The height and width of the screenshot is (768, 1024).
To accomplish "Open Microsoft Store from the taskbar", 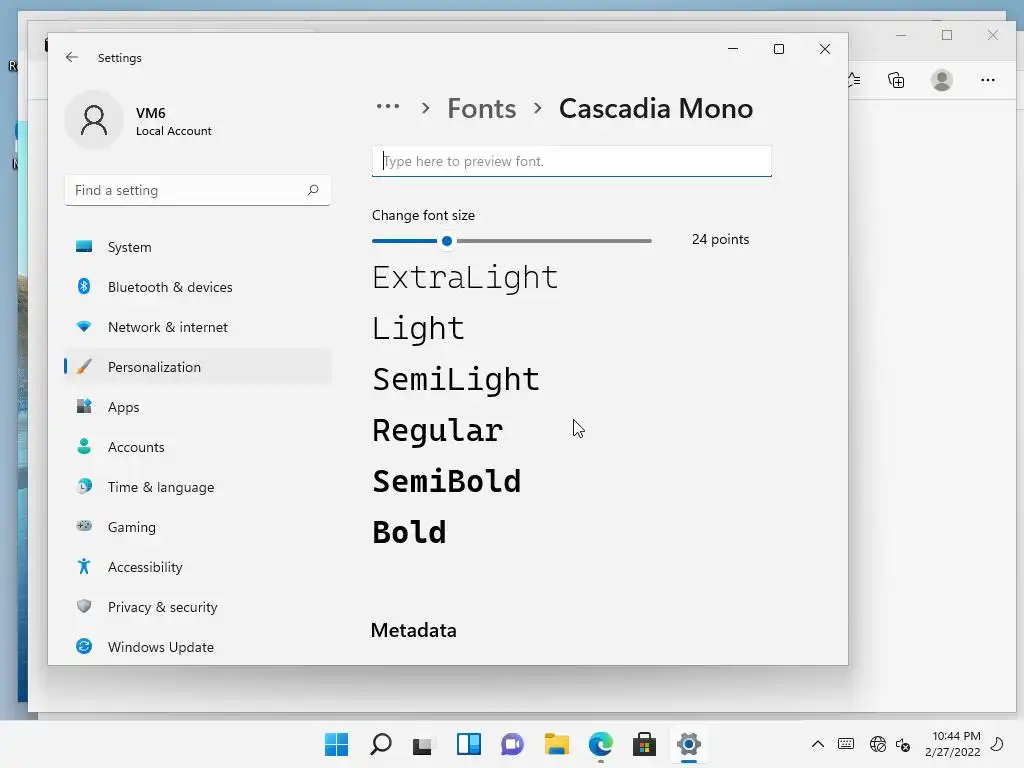I will point(644,744).
